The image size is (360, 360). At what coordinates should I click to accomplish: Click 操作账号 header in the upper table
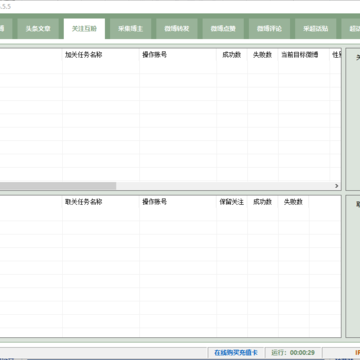(178, 55)
